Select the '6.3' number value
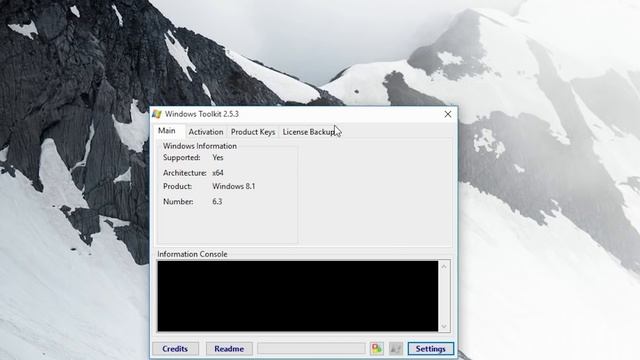Screen dimensions: 640x360 217,201
